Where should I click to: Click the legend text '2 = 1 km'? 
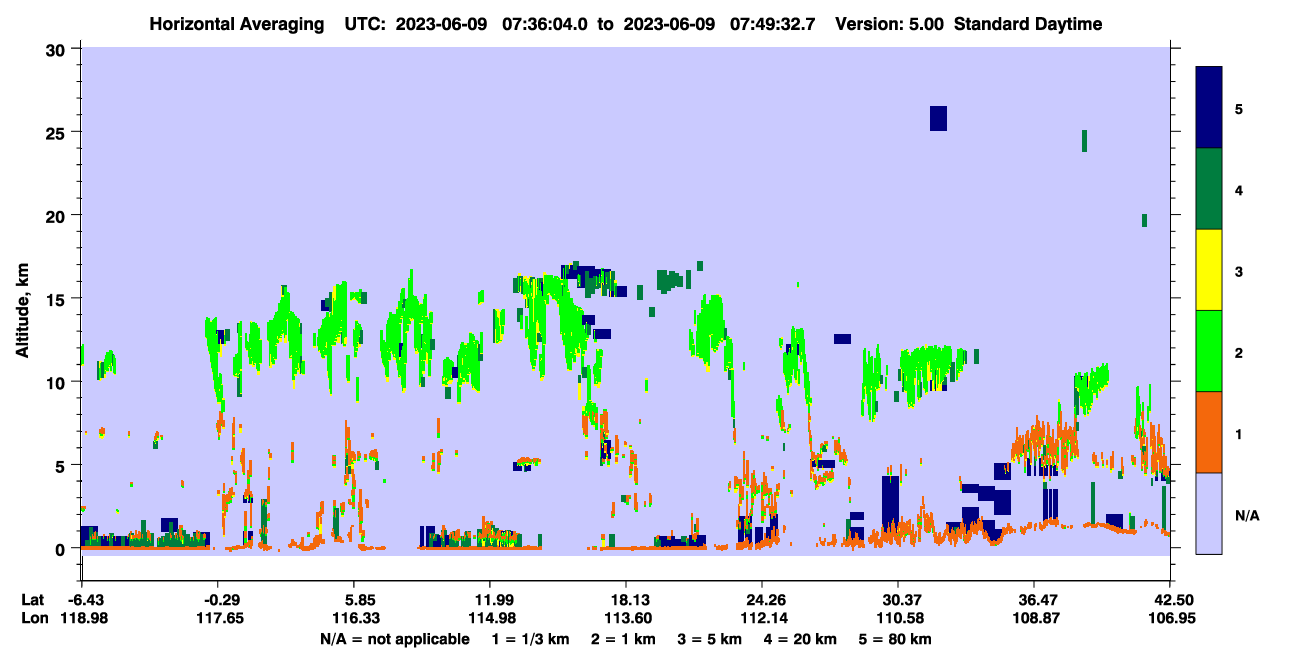click(625, 639)
